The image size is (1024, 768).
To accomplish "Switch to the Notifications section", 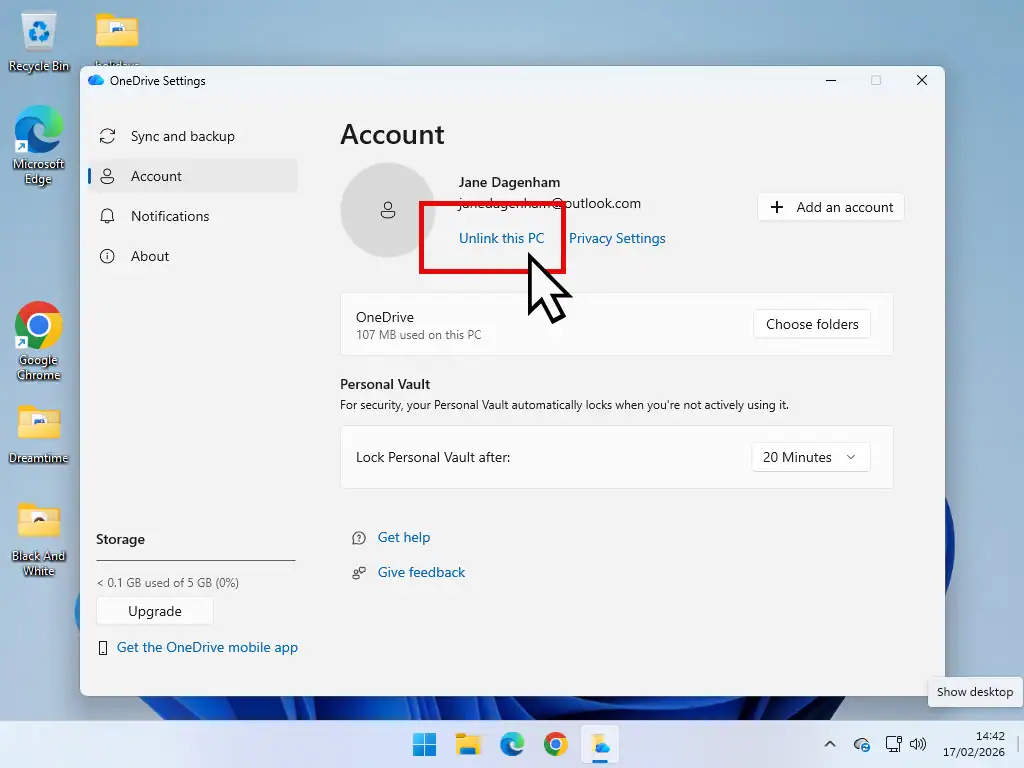I will 170,216.
